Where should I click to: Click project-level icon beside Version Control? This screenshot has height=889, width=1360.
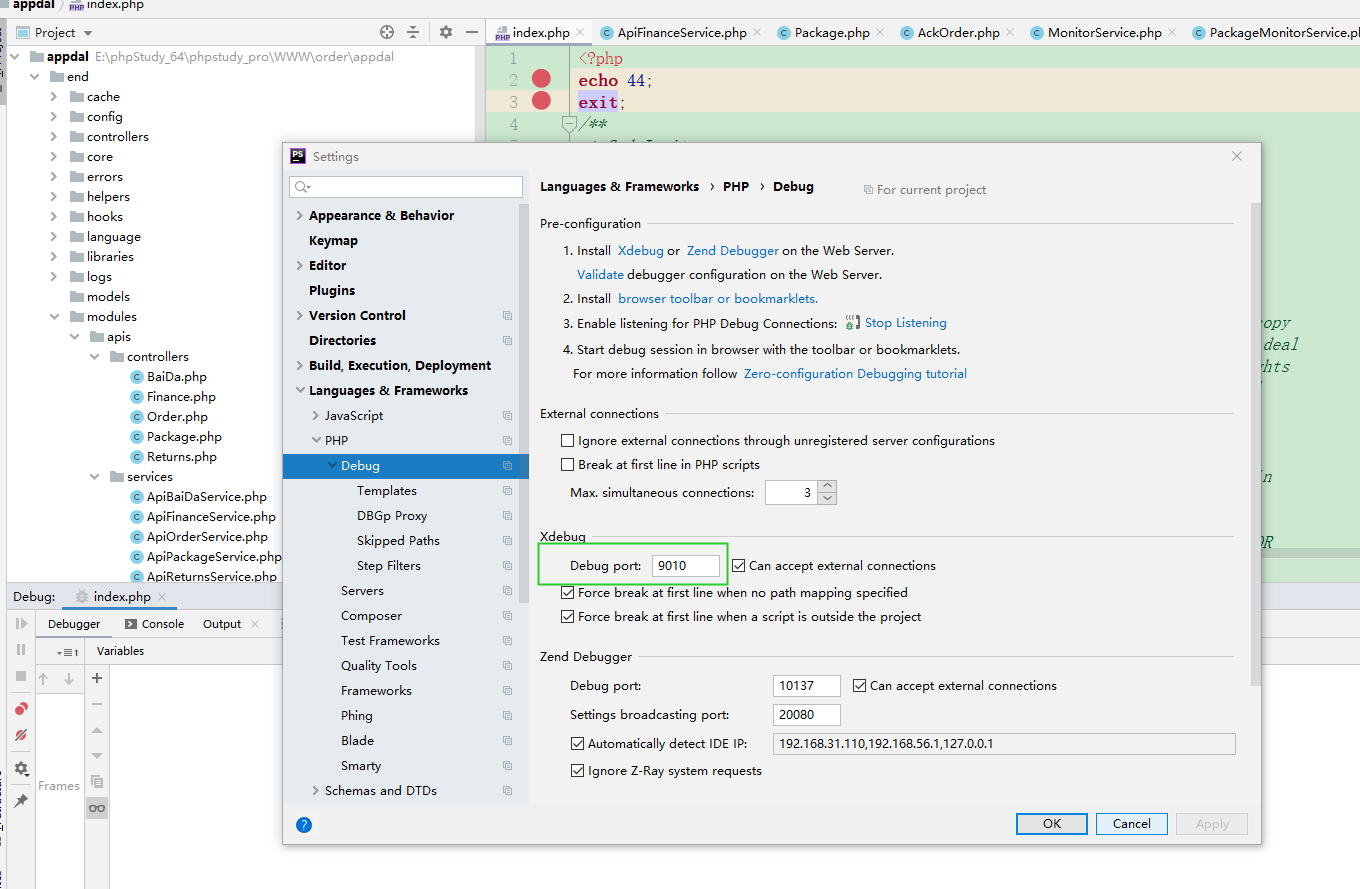[508, 316]
